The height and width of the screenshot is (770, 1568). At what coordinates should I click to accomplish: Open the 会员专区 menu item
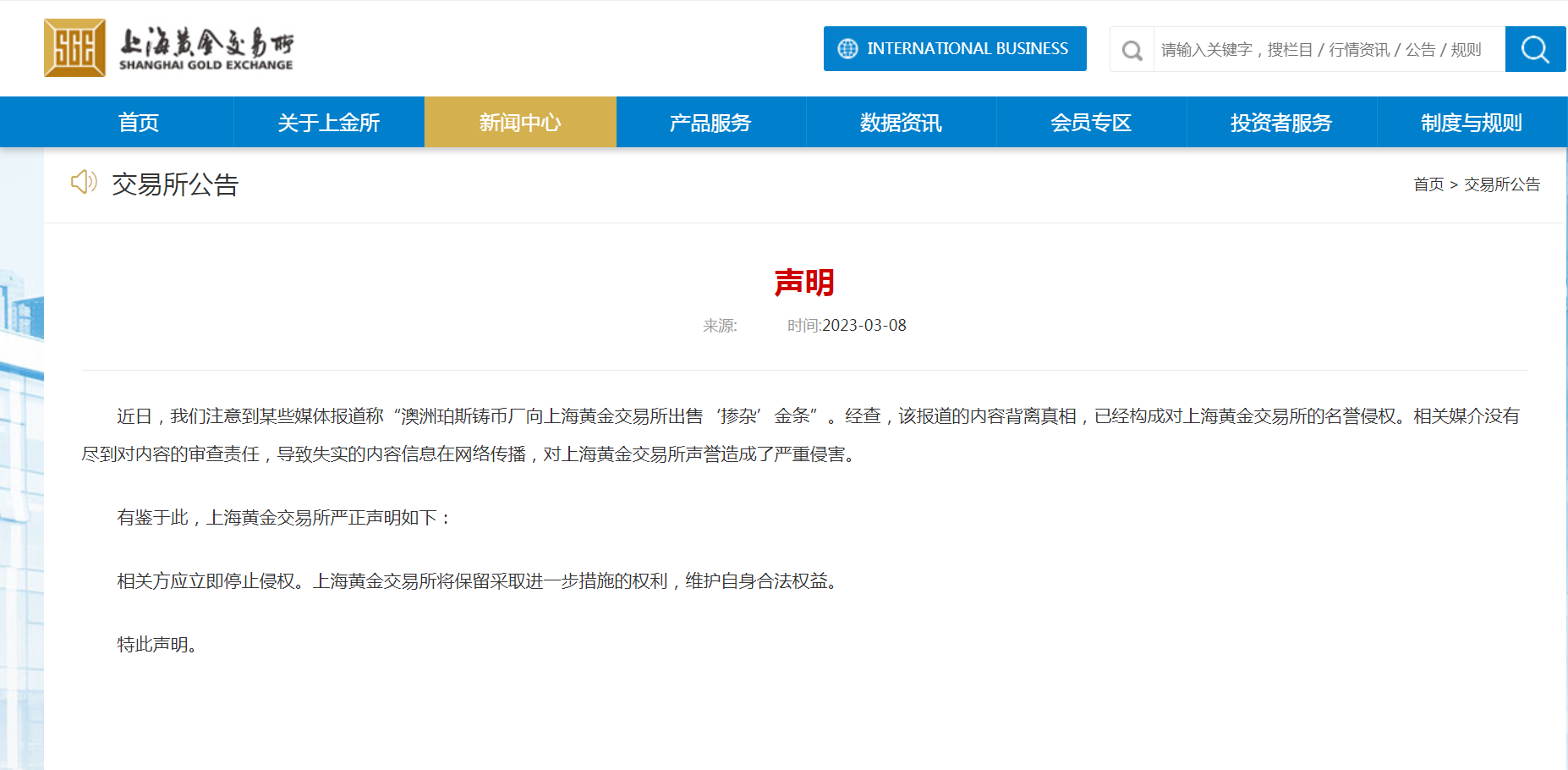pos(1091,123)
